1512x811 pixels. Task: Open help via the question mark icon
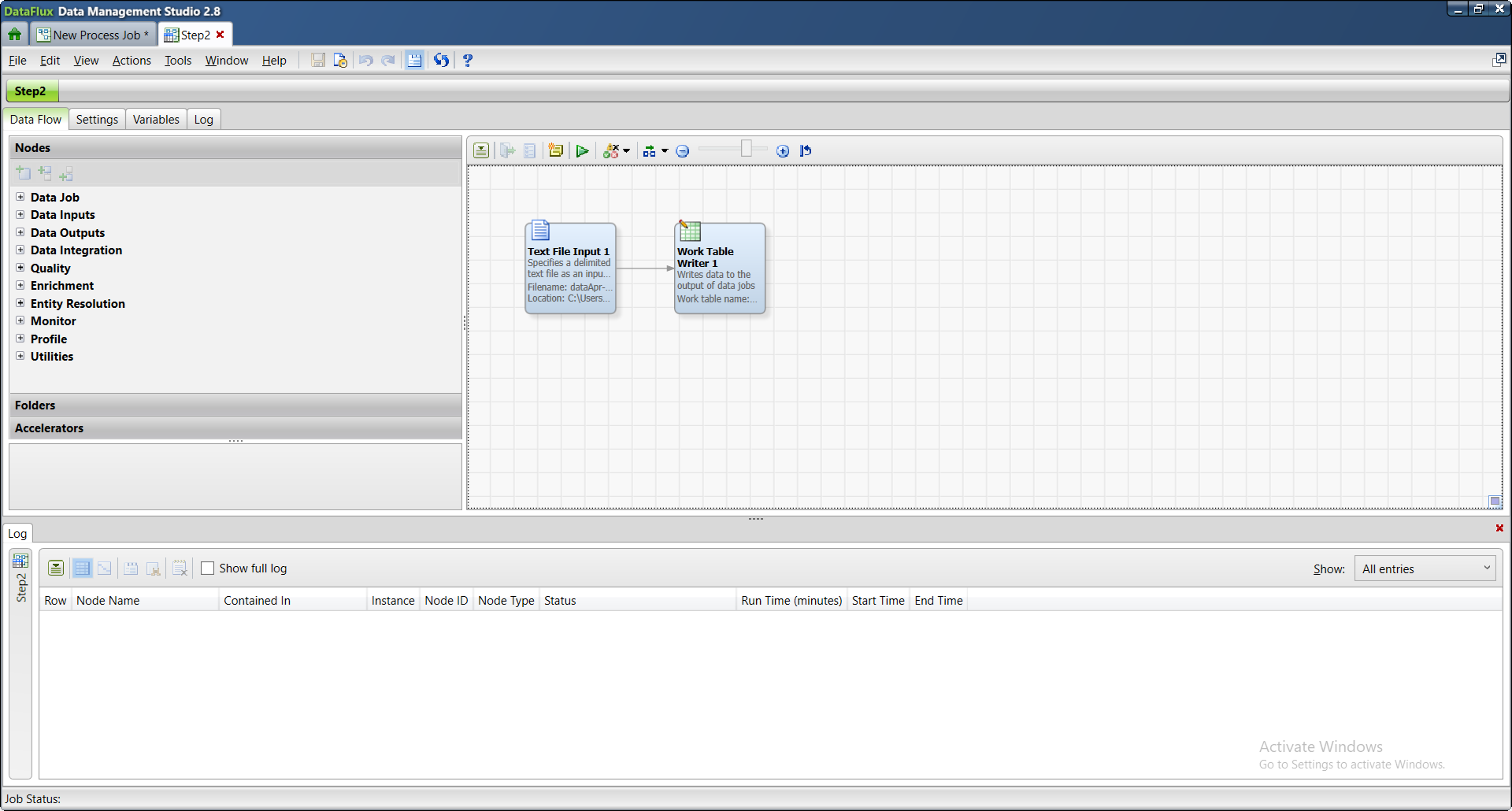pos(468,61)
